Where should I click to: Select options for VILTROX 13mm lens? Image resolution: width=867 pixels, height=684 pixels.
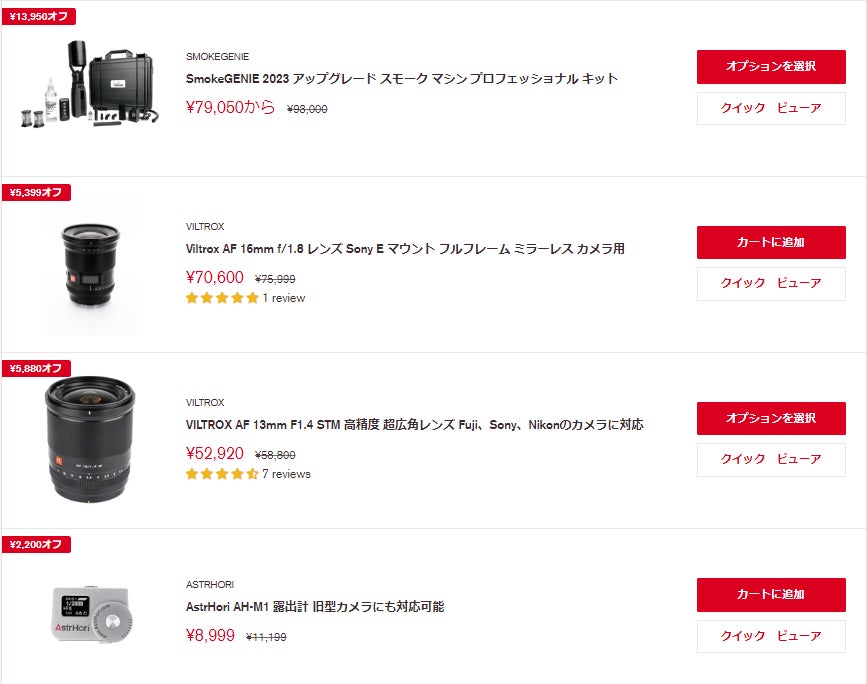[771, 419]
